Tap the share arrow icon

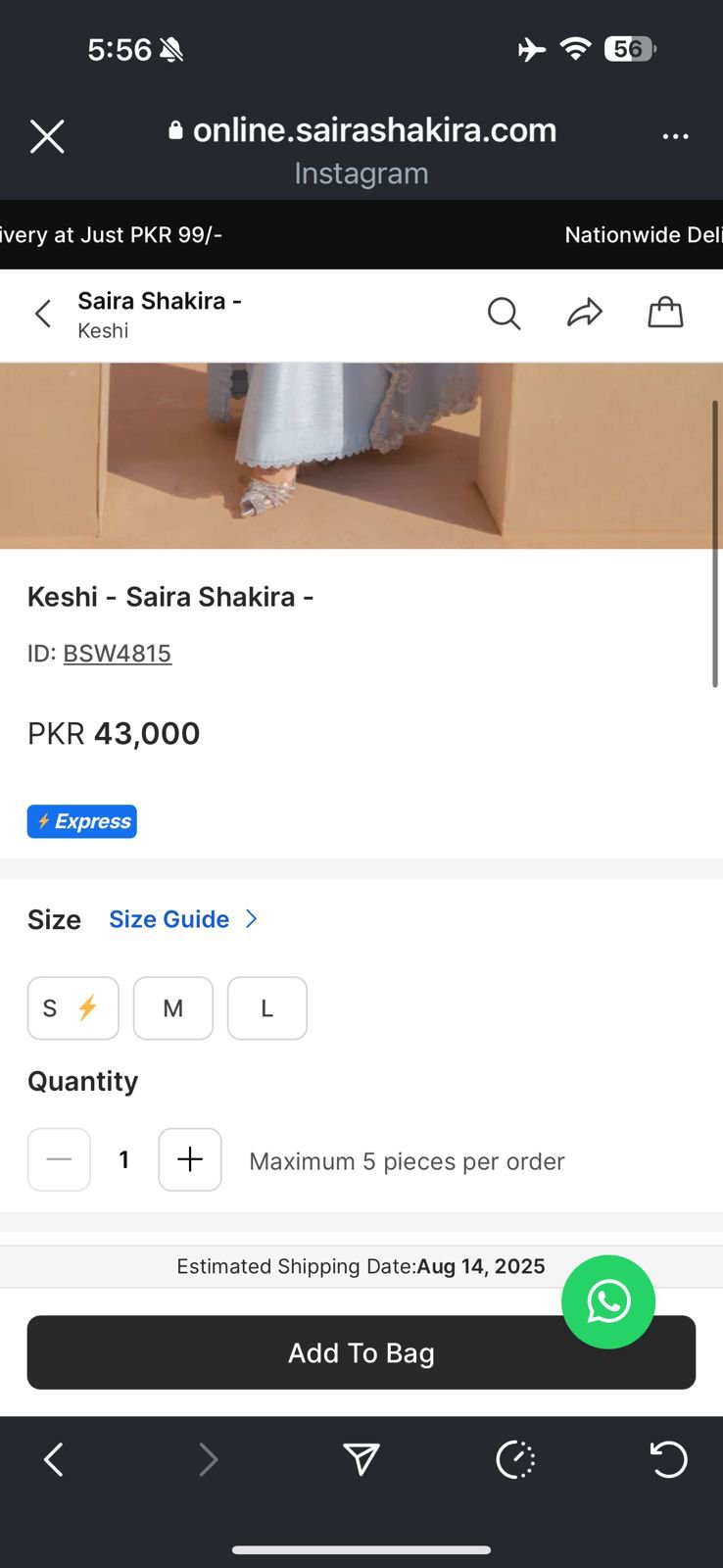pyautogui.click(x=585, y=314)
